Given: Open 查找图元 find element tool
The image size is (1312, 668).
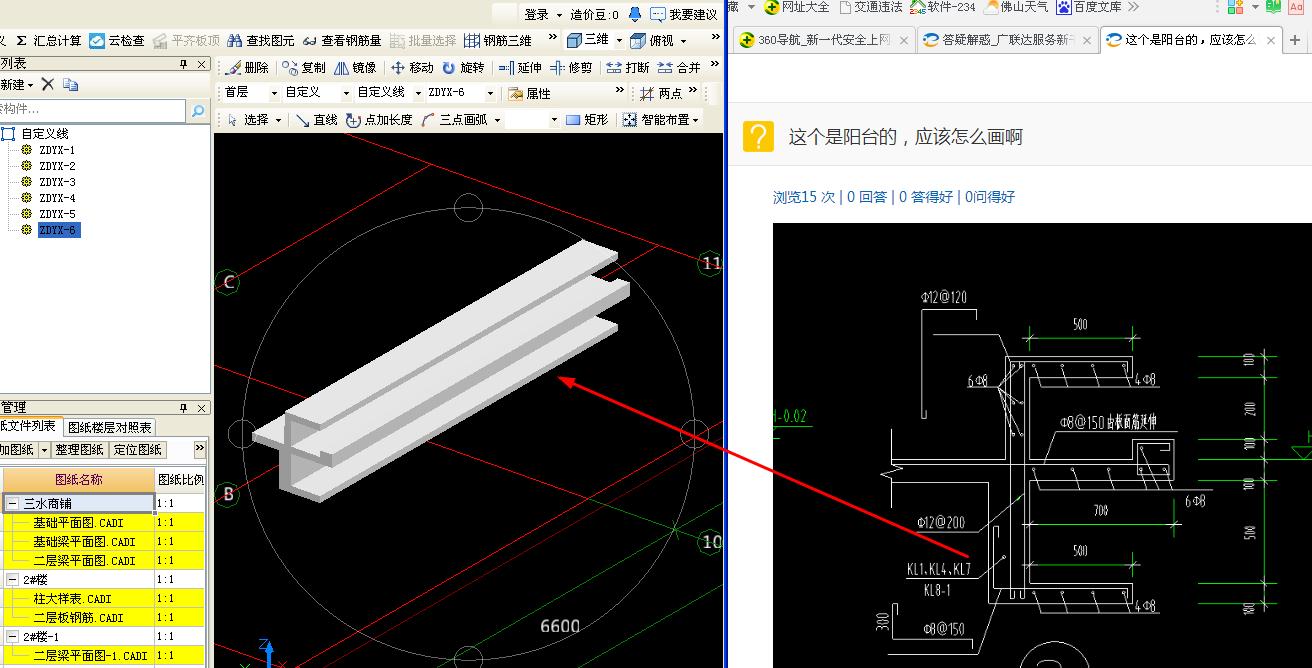Looking at the screenshot, I should click(x=261, y=41).
